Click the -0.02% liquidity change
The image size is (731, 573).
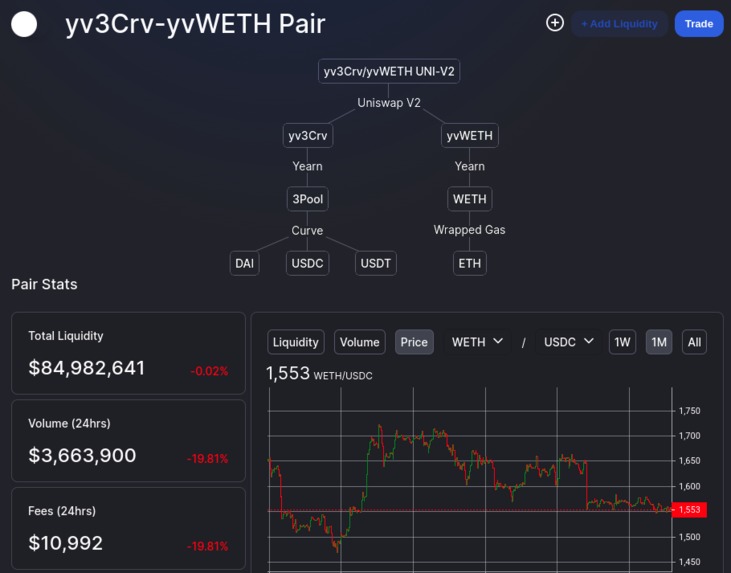pyautogui.click(x=209, y=371)
